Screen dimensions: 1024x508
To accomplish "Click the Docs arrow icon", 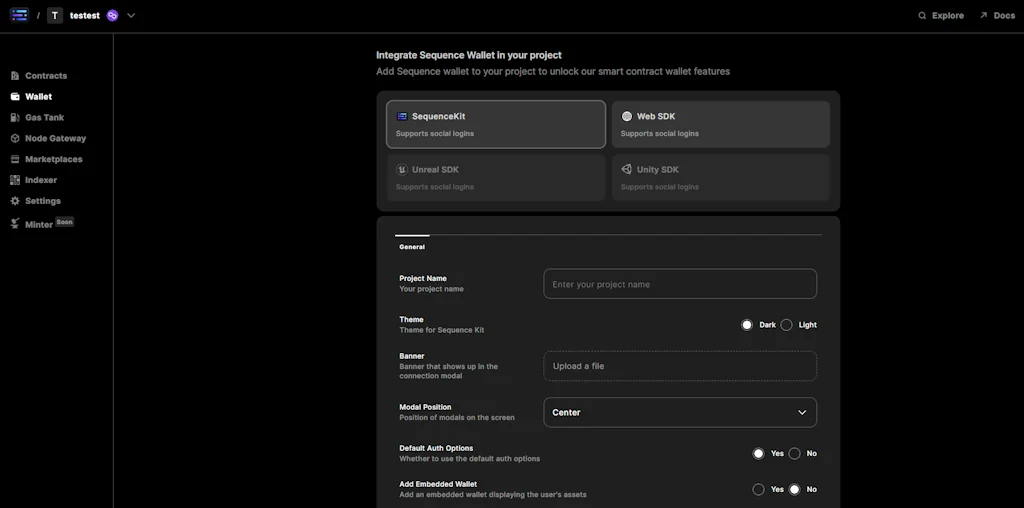I will tap(984, 15).
